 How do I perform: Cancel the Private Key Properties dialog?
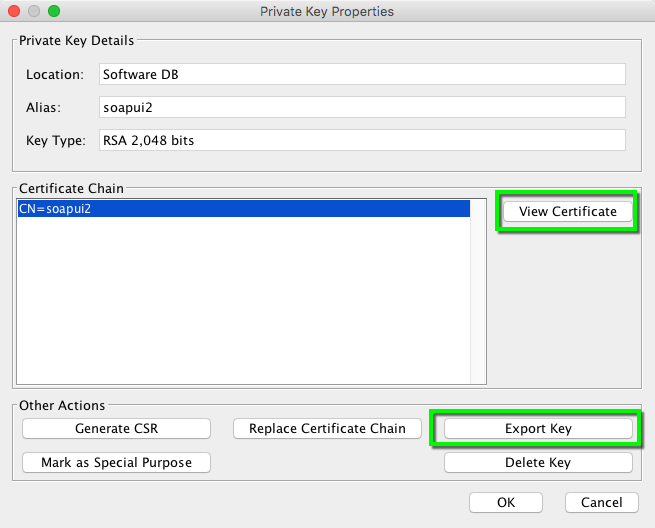[x=601, y=502]
